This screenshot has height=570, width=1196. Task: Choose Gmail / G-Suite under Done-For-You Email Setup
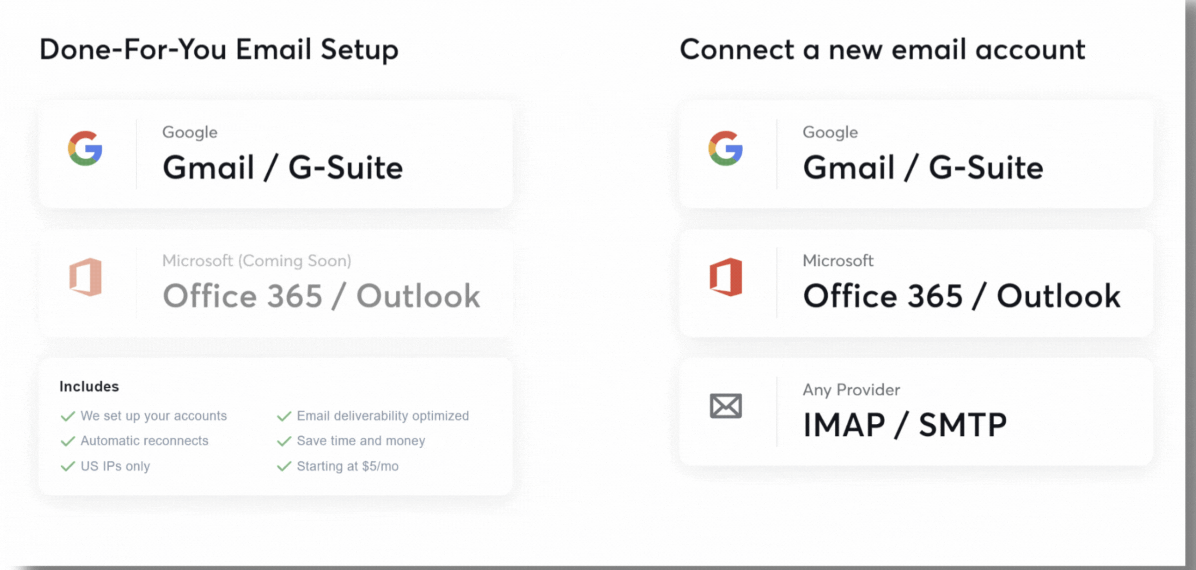275,153
